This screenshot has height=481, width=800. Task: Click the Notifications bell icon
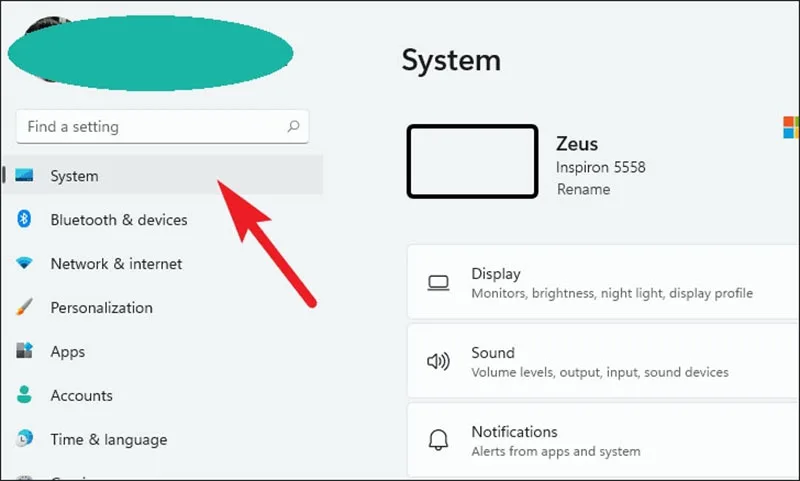[438, 440]
